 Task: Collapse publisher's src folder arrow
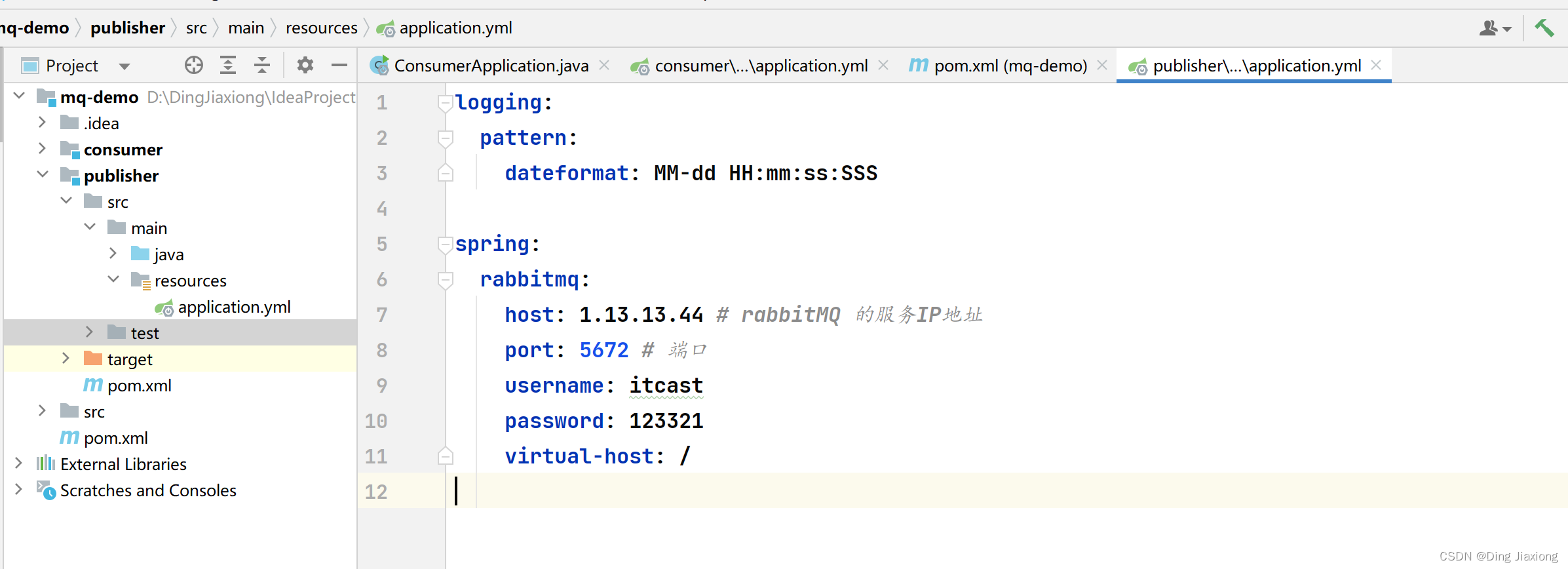pos(66,201)
